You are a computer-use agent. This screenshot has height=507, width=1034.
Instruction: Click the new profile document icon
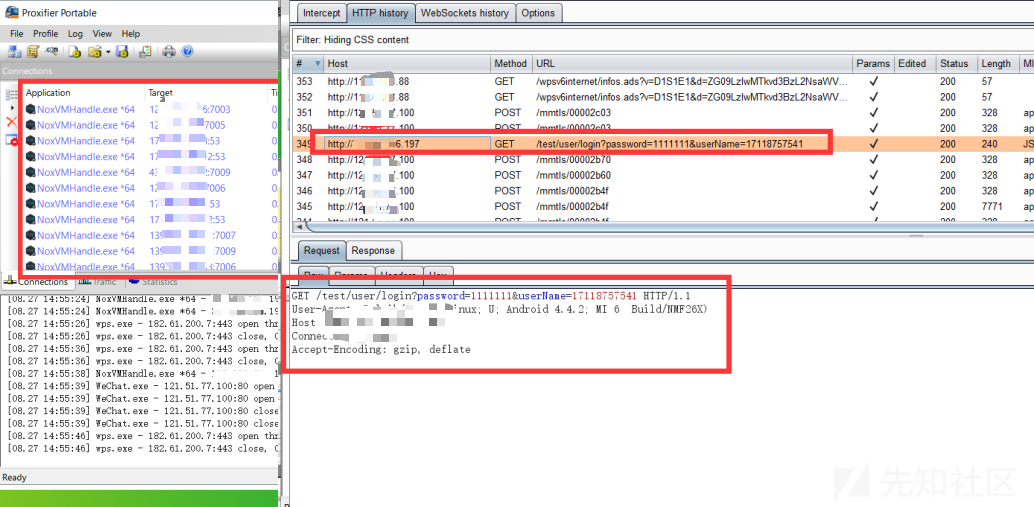(x=75, y=52)
